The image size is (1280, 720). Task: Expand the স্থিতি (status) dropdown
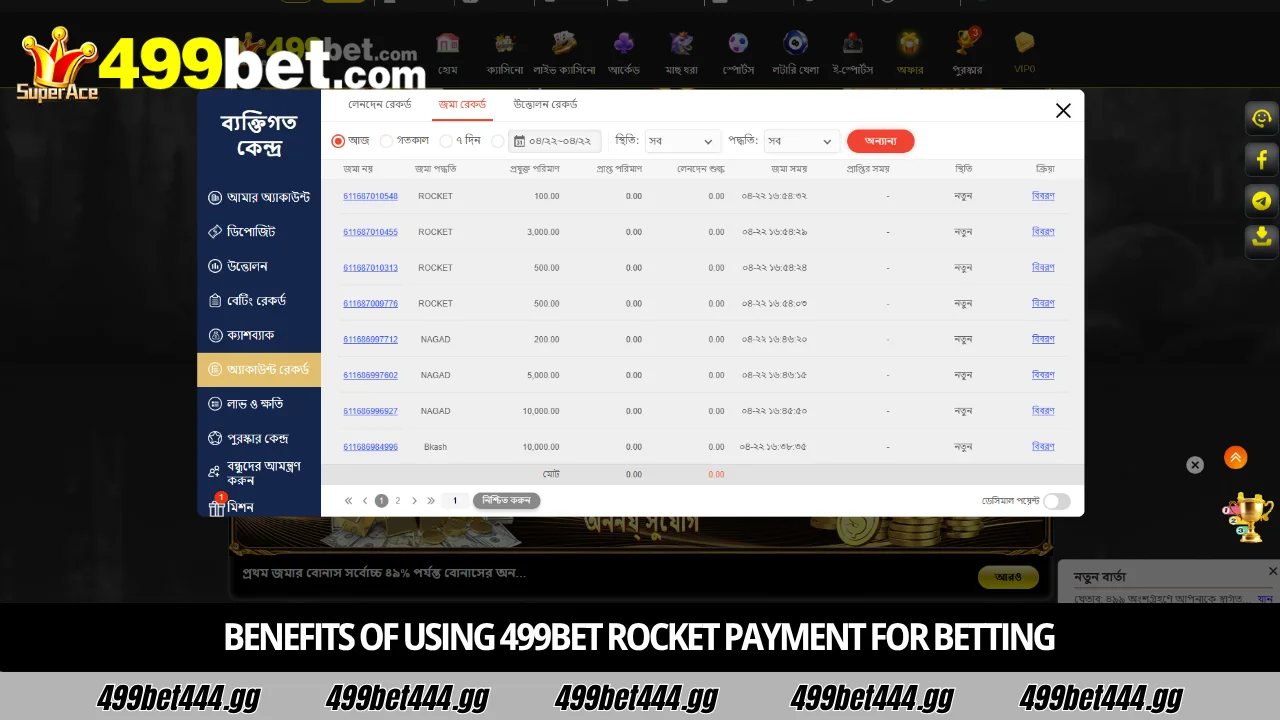pos(682,141)
